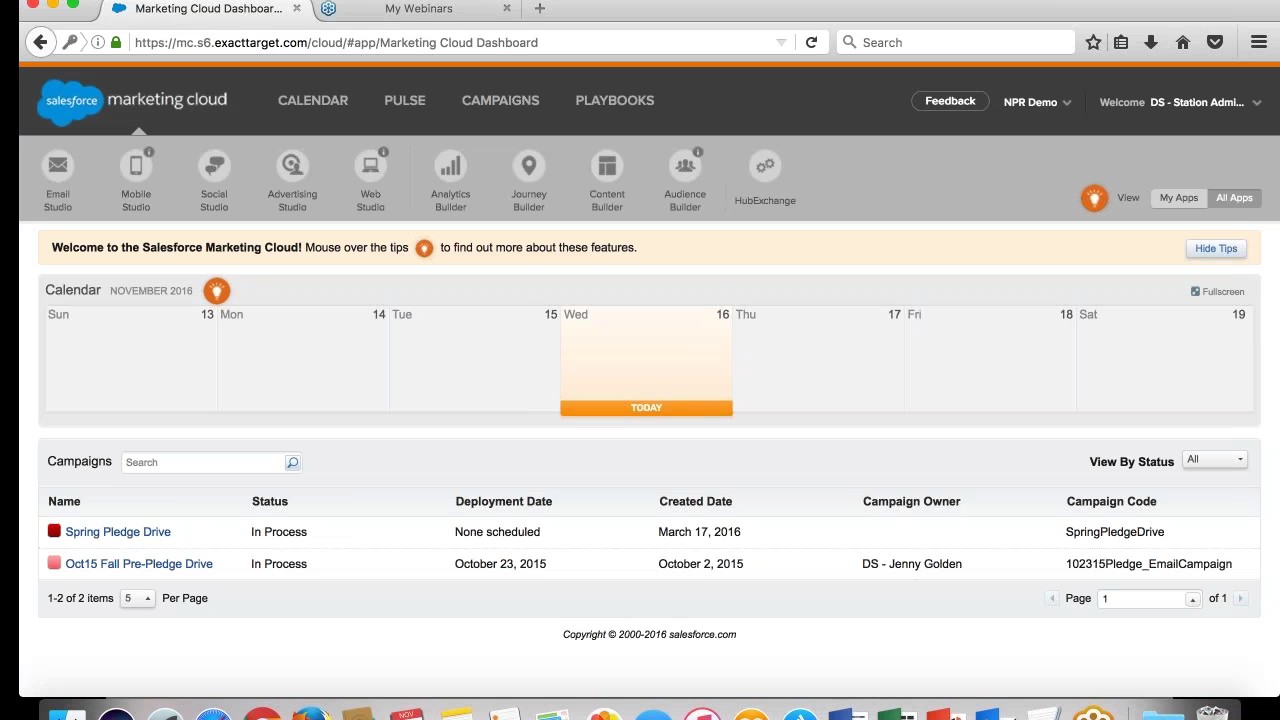Viewport: 1280px width, 720px height.
Task: Open the URL bar history dropdown arrow
Action: point(781,42)
